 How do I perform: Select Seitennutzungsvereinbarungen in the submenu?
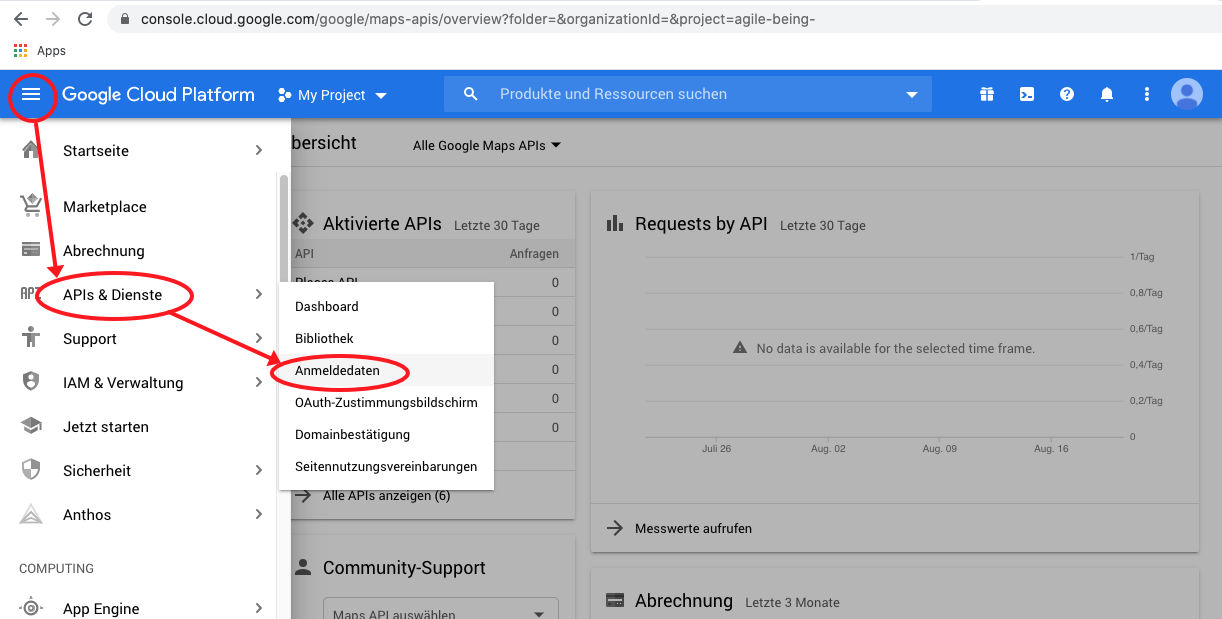(x=386, y=466)
